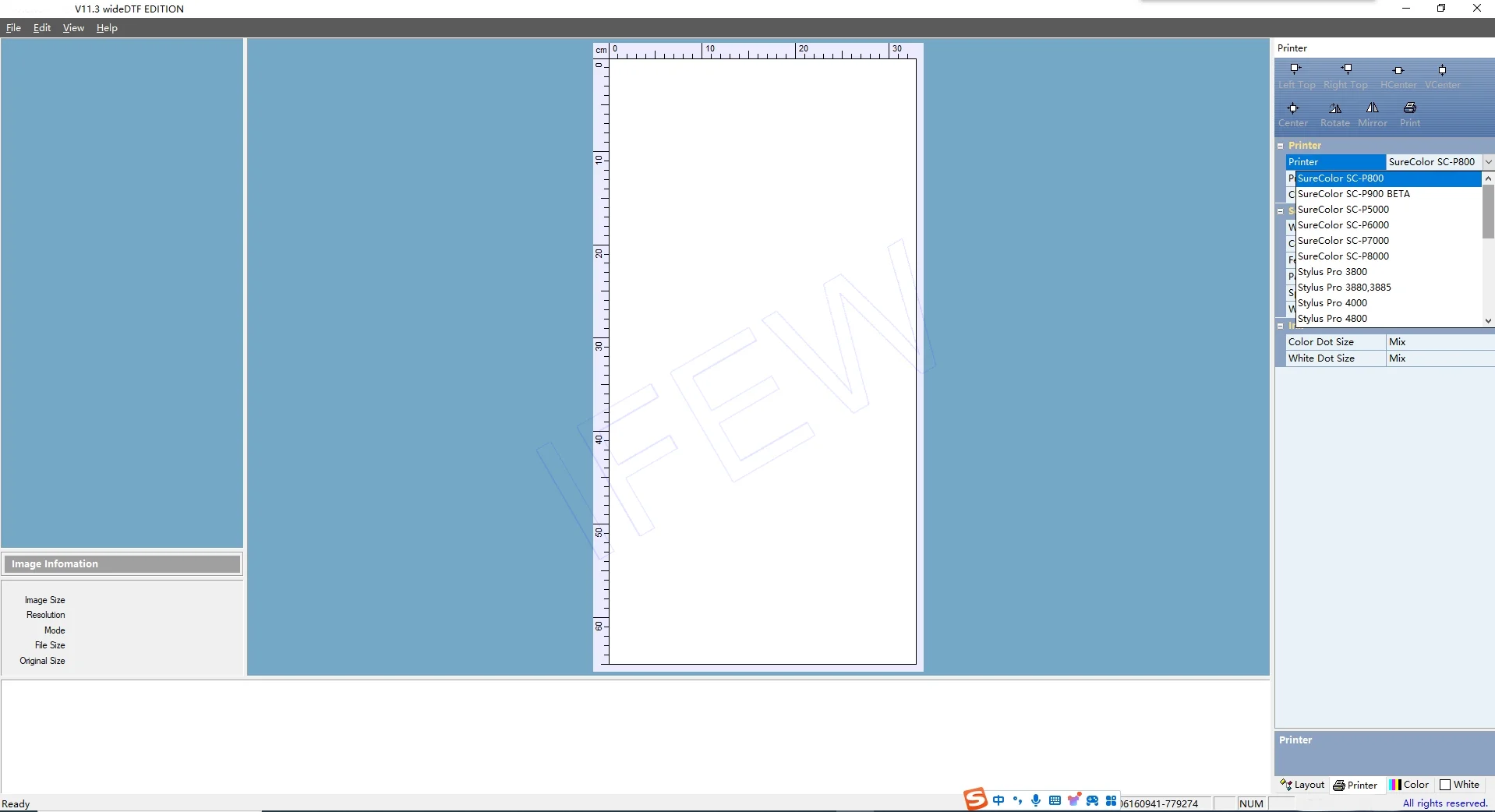Viewport: 1495px width, 812px height.
Task: Click the printer list scrollbar thumb
Action: coord(1488,212)
